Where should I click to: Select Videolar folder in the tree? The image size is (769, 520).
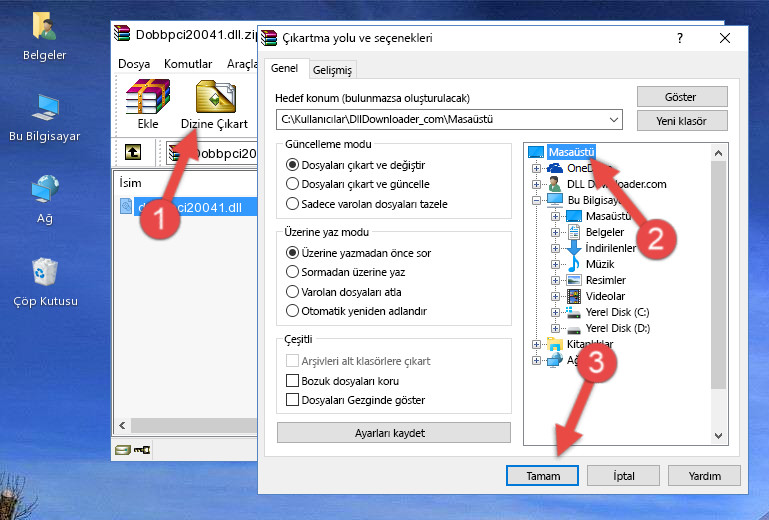pyautogui.click(x=605, y=296)
